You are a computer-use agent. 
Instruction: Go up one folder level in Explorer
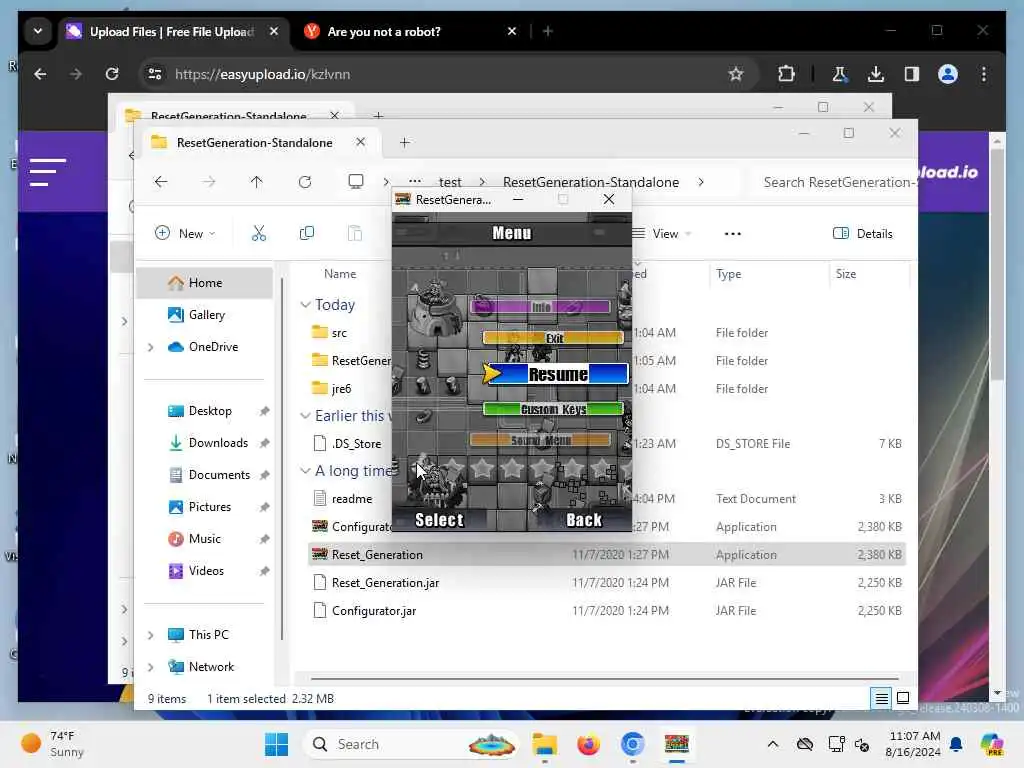[x=257, y=182]
